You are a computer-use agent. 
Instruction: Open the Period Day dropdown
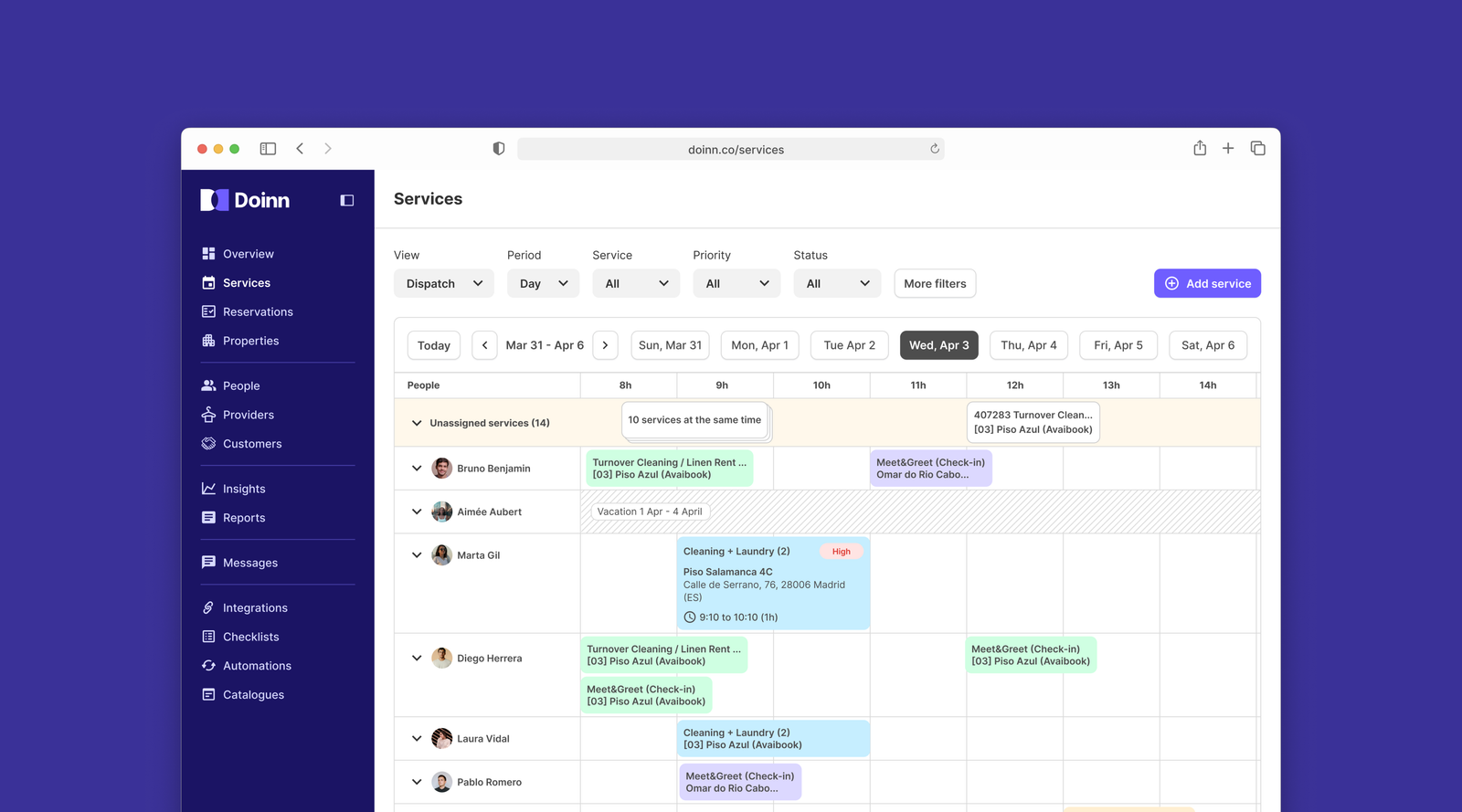click(544, 283)
